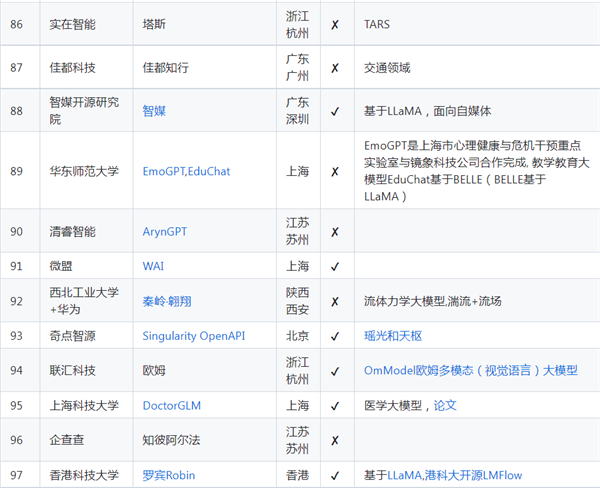Open the 论文 paper link in row 95
Viewport: 600px width, 488px height.
445,405
